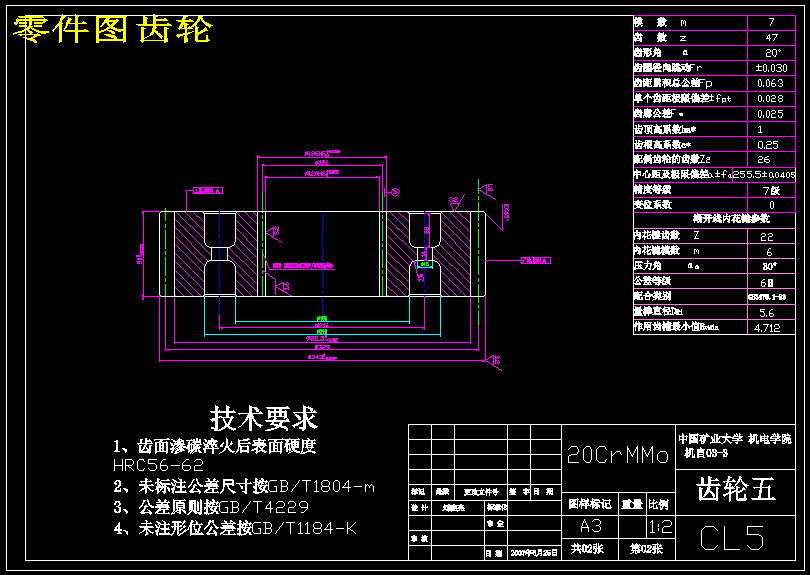Click the 模数 value 7 cell

pos(771,22)
